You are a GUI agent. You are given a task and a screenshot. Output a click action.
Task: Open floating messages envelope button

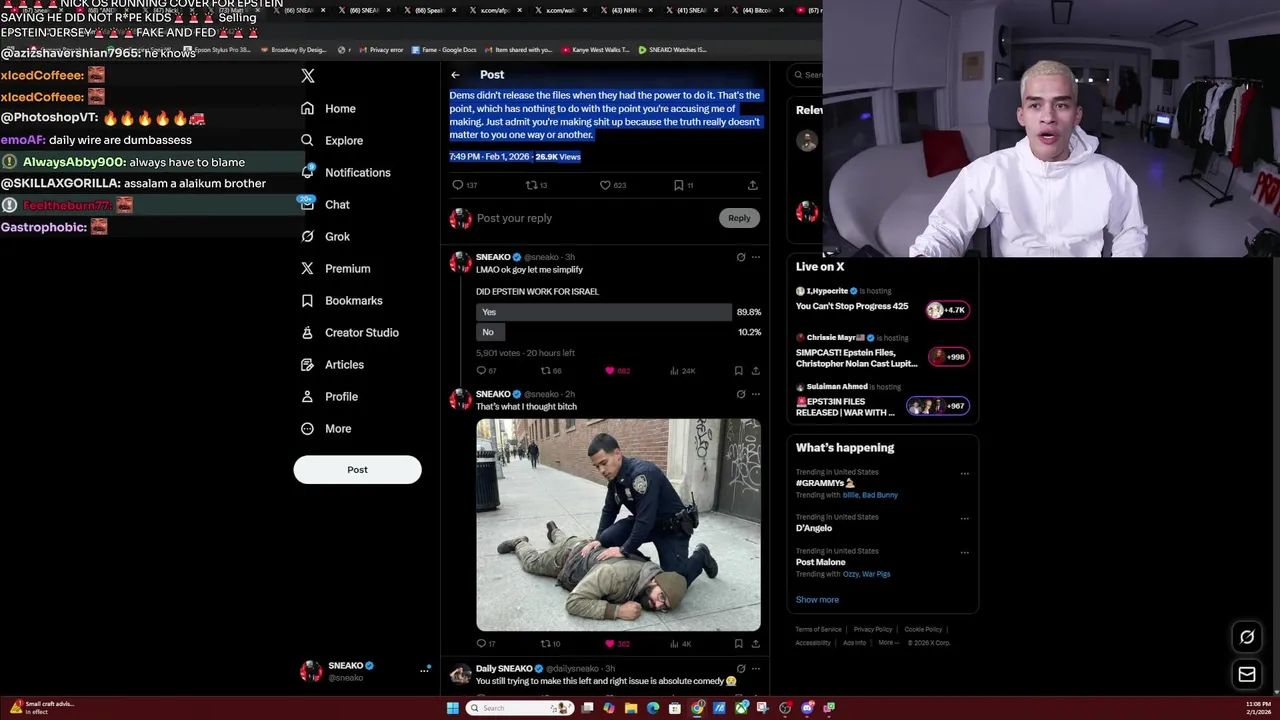click(x=1247, y=675)
